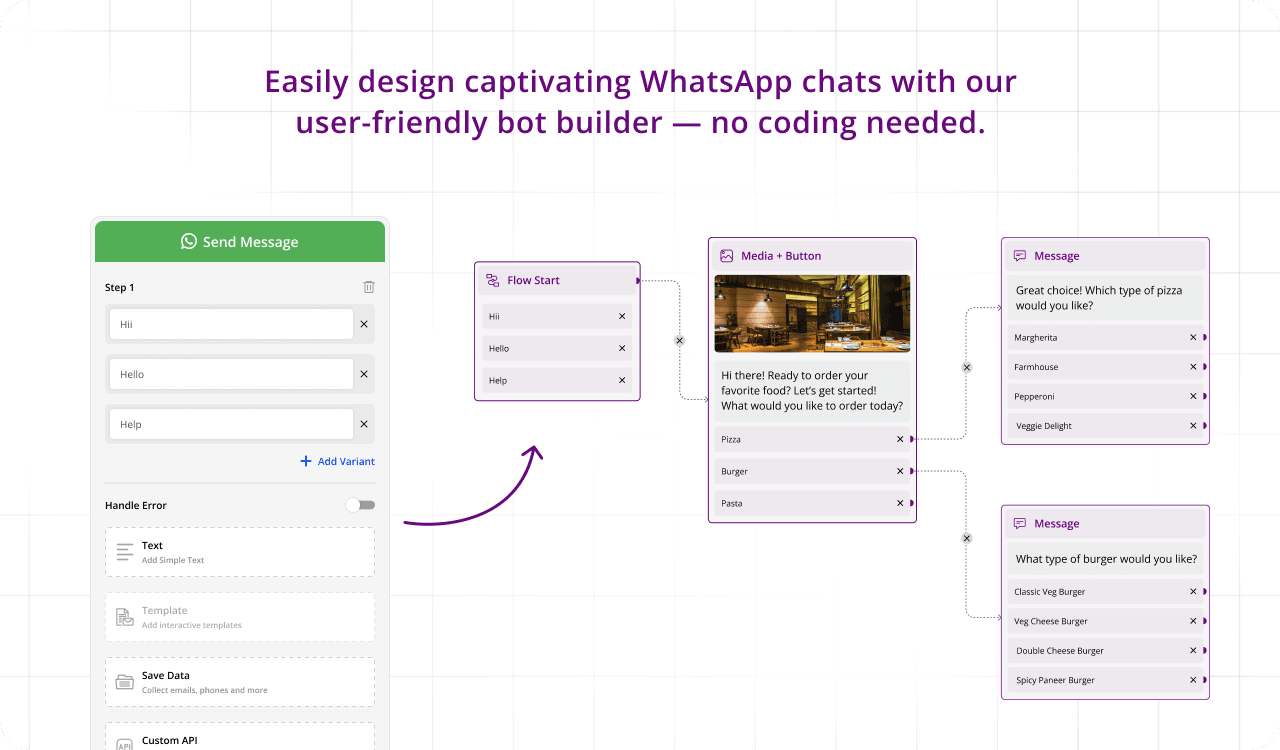Screen dimensions: 1280x750
Task: Click the Flow Start output connector dot
Action: 638,281
